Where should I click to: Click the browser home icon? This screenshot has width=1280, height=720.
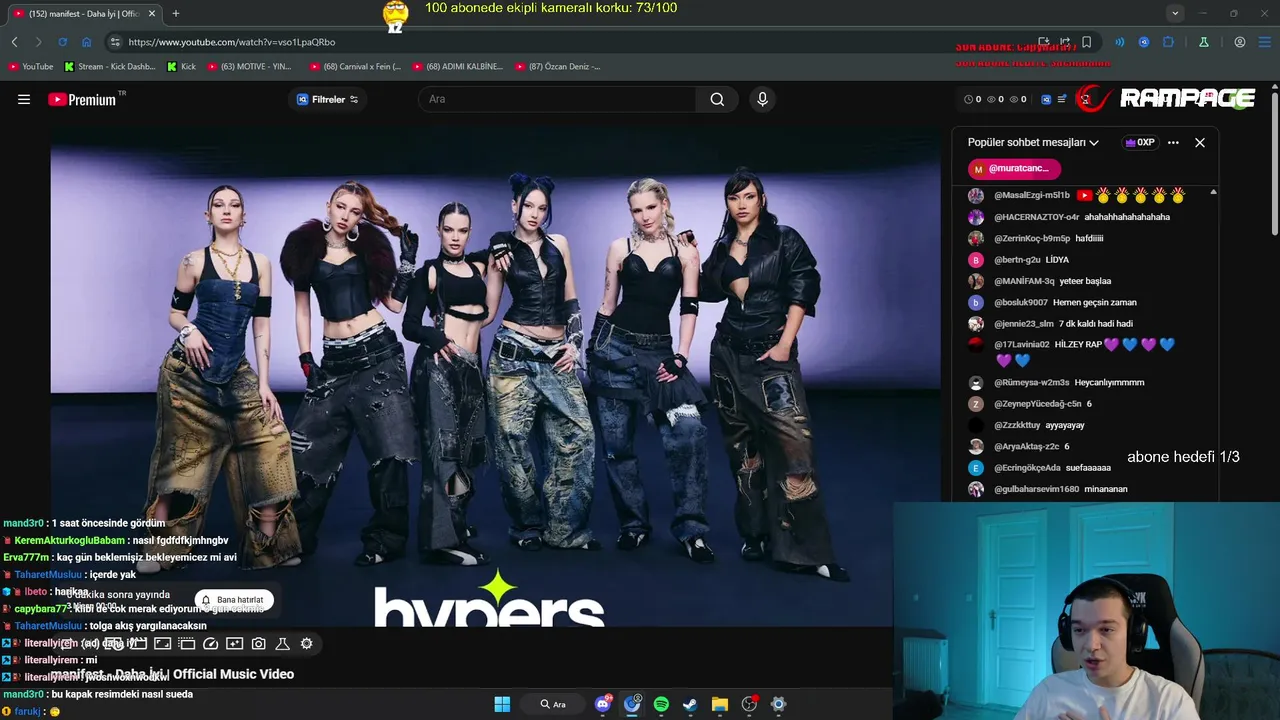[86, 42]
